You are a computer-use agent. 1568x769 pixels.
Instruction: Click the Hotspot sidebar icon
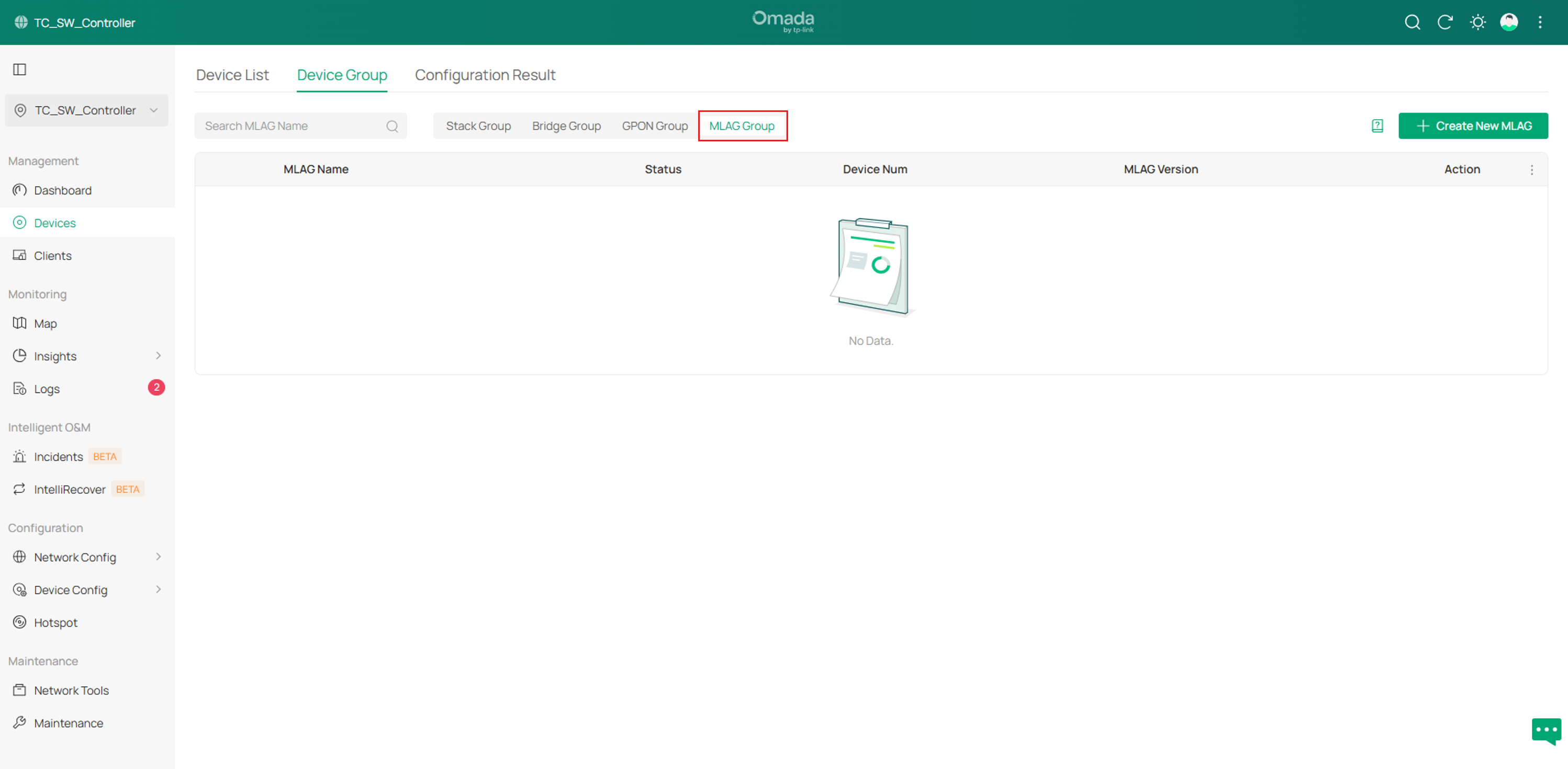tap(19, 623)
